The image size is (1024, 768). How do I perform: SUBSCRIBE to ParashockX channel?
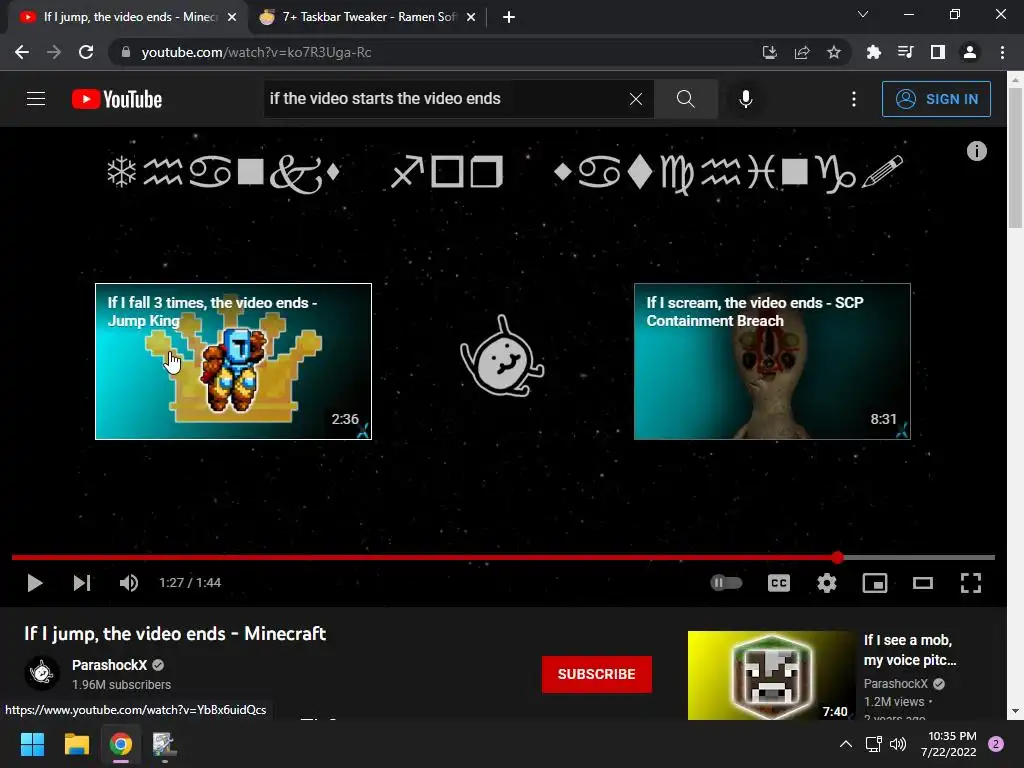596,674
